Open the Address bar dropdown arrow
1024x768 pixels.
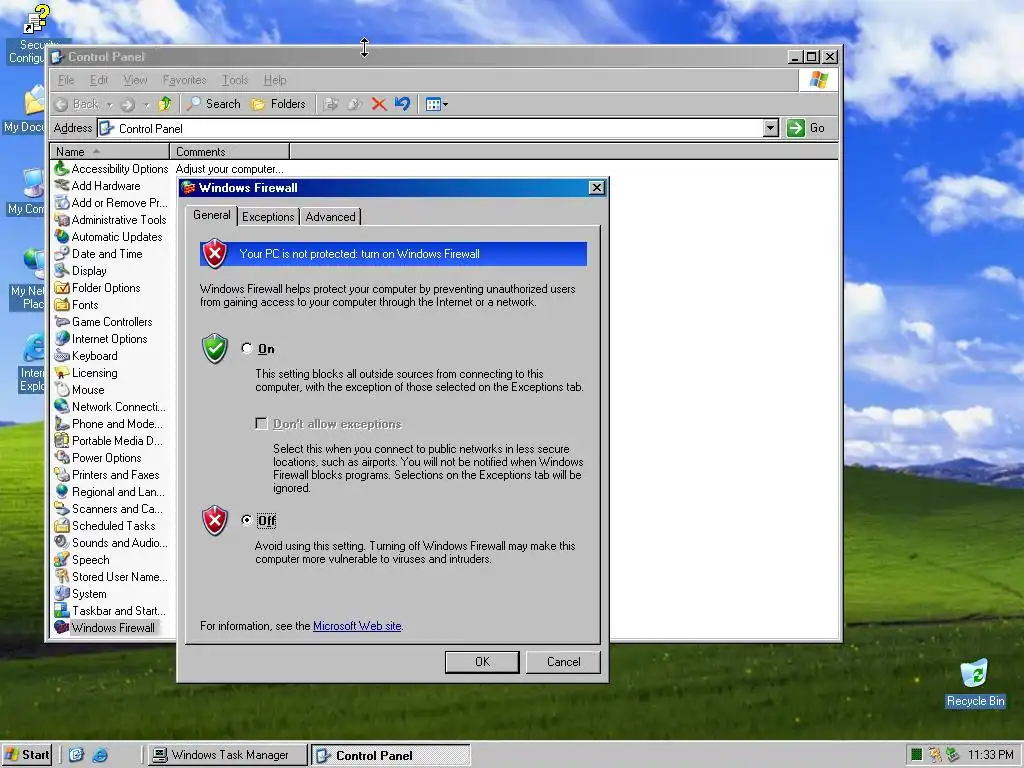pyautogui.click(x=771, y=128)
